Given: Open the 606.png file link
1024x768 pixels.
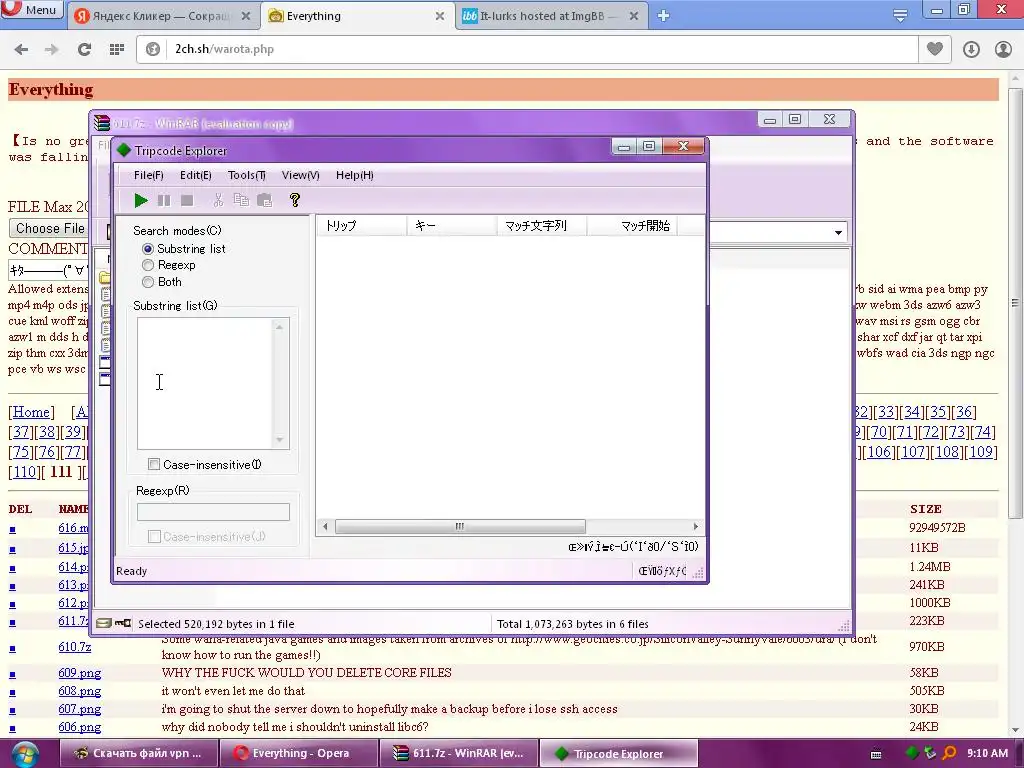Looking at the screenshot, I should [x=80, y=727].
